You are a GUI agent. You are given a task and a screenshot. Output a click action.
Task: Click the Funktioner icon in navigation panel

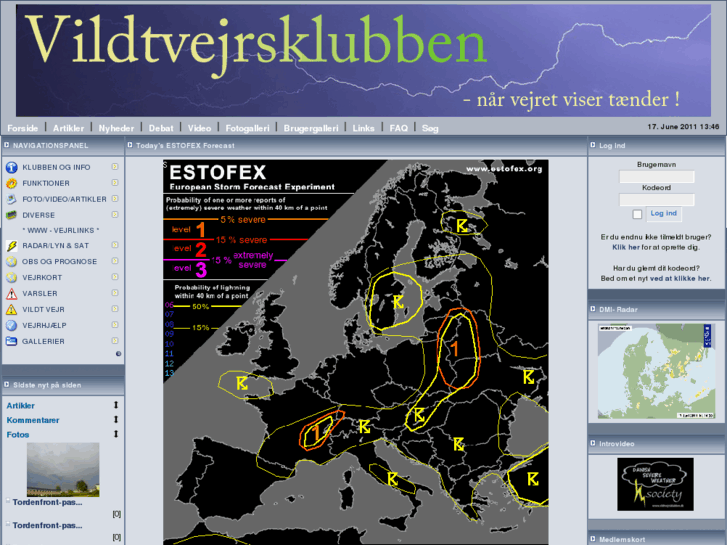point(12,183)
